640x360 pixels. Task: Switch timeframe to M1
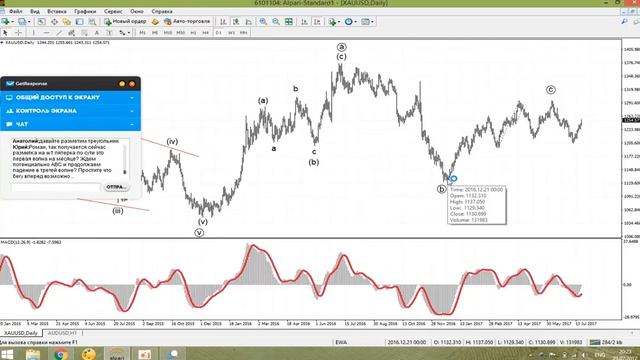point(142,33)
